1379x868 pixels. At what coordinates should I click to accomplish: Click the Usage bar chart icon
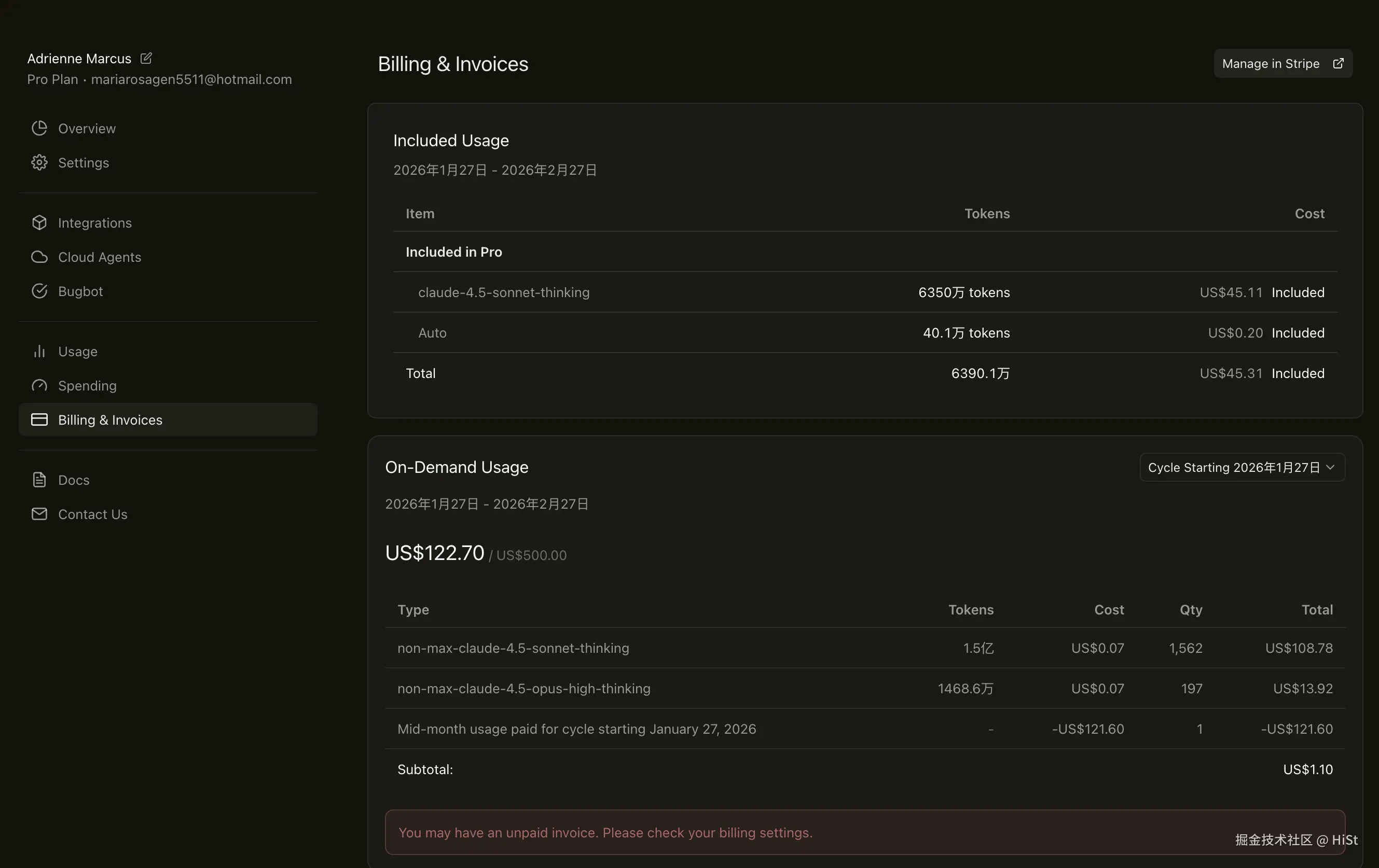(x=39, y=352)
